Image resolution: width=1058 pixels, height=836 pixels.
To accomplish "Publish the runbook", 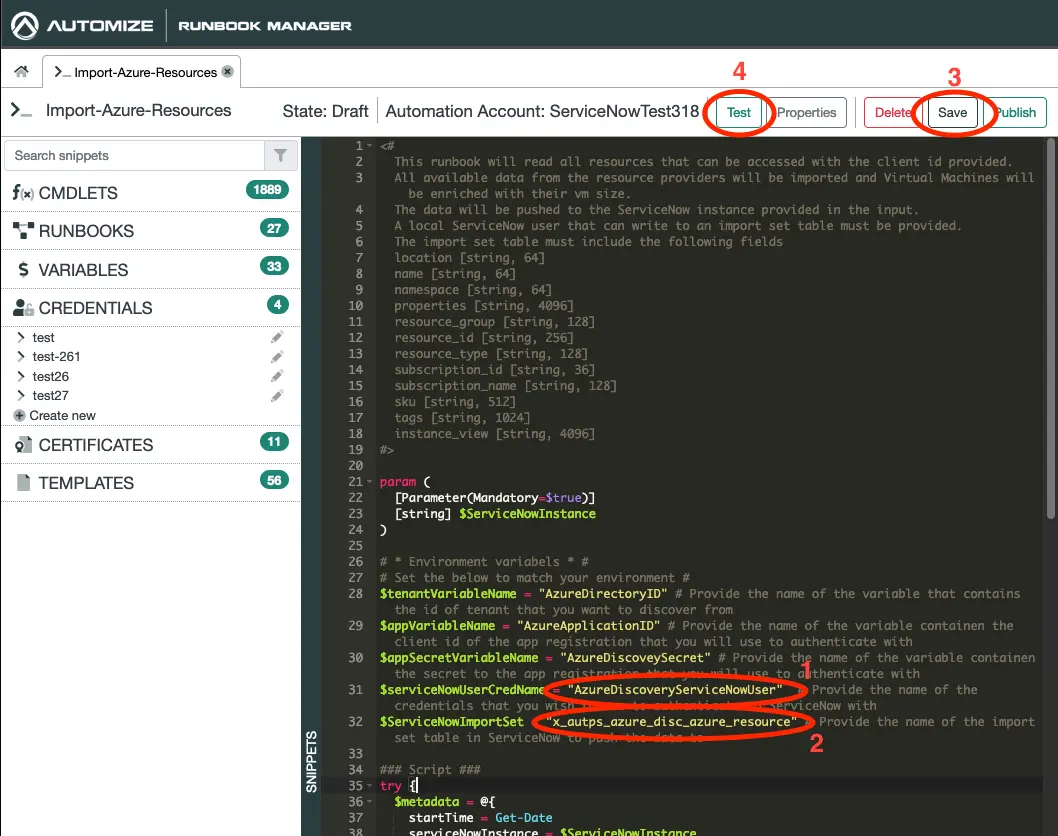I will (1015, 113).
